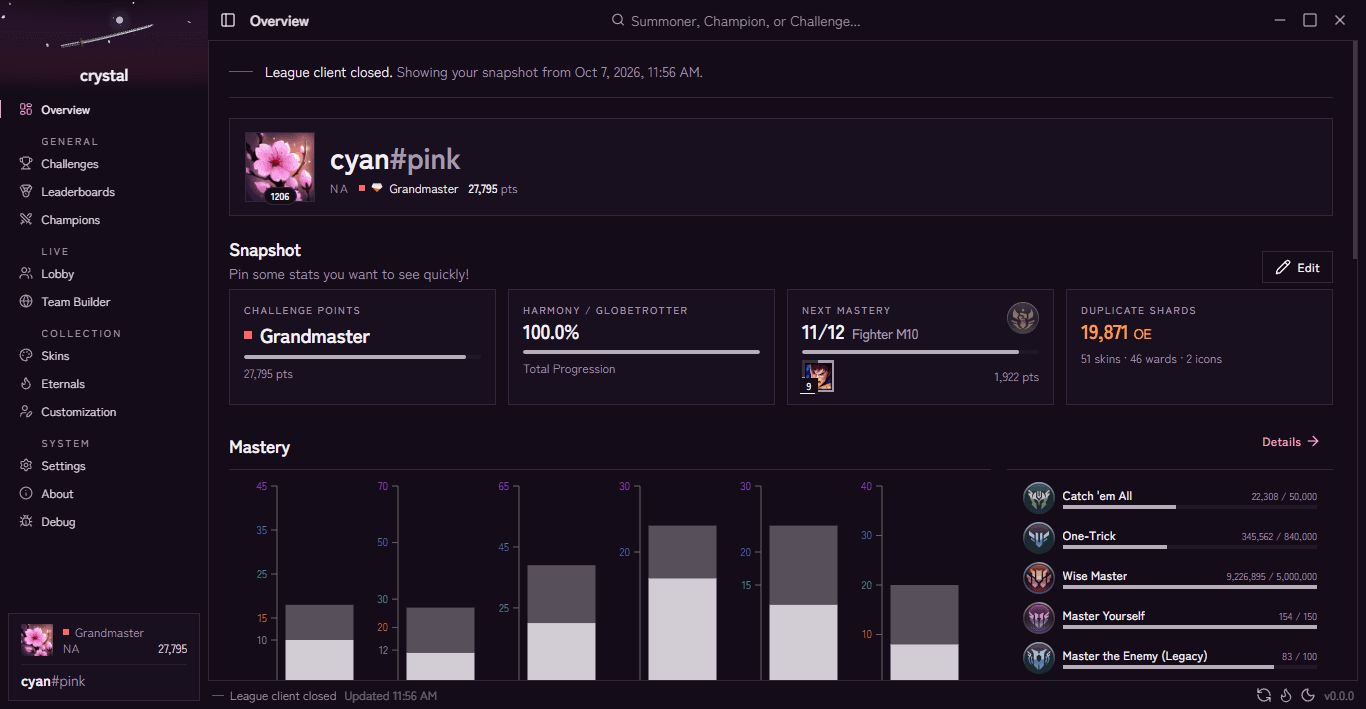Screen dimensions: 1366x709
Task: Select the Master Yourself challenge title
Action: (x=1103, y=616)
